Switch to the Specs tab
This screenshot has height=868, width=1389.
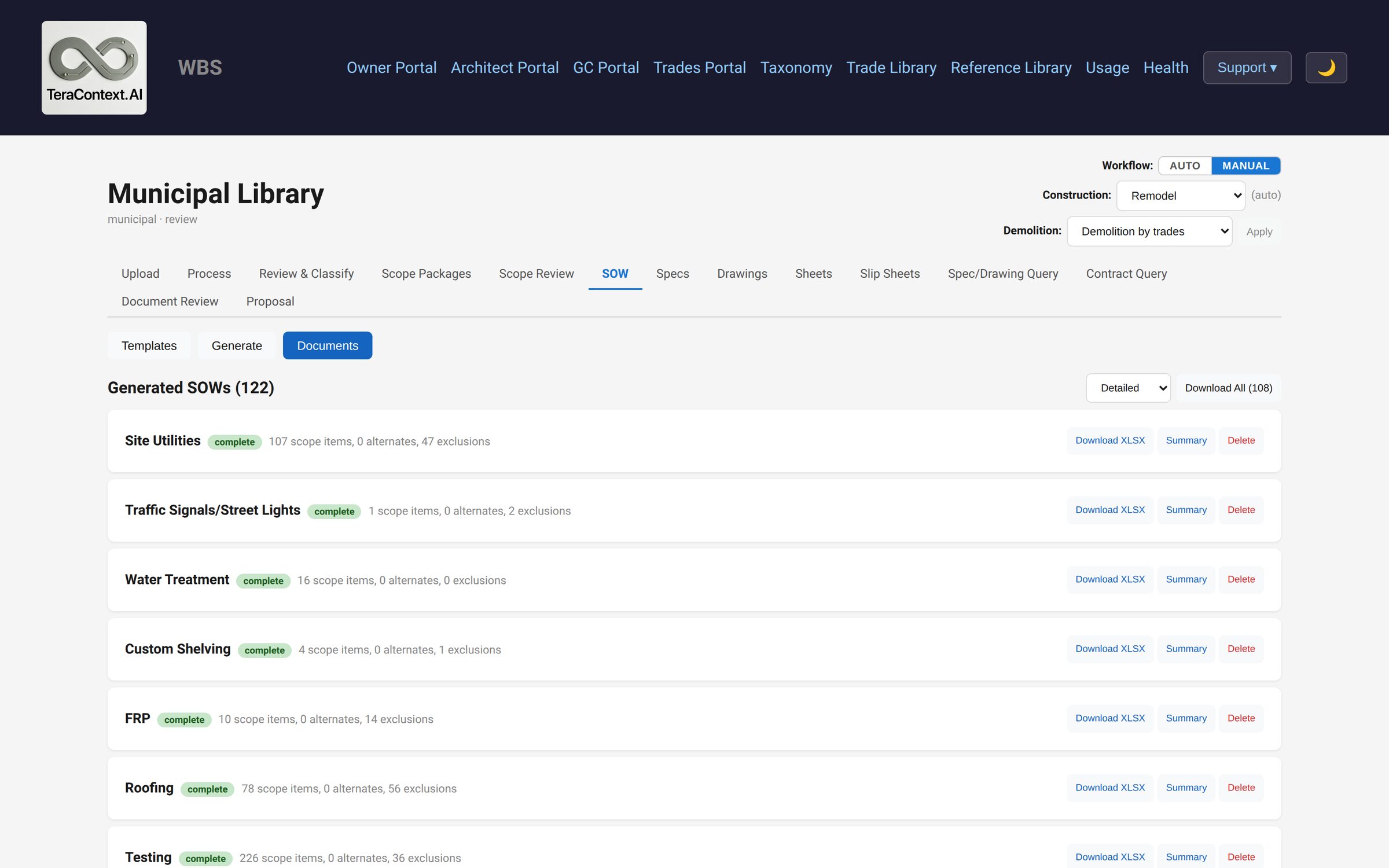pyautogui.click(x=673, y=274)
